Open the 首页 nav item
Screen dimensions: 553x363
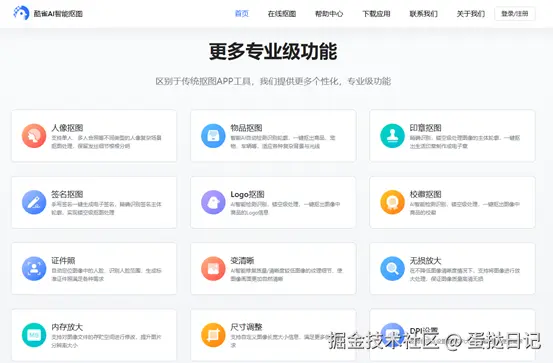coord(242,14)
